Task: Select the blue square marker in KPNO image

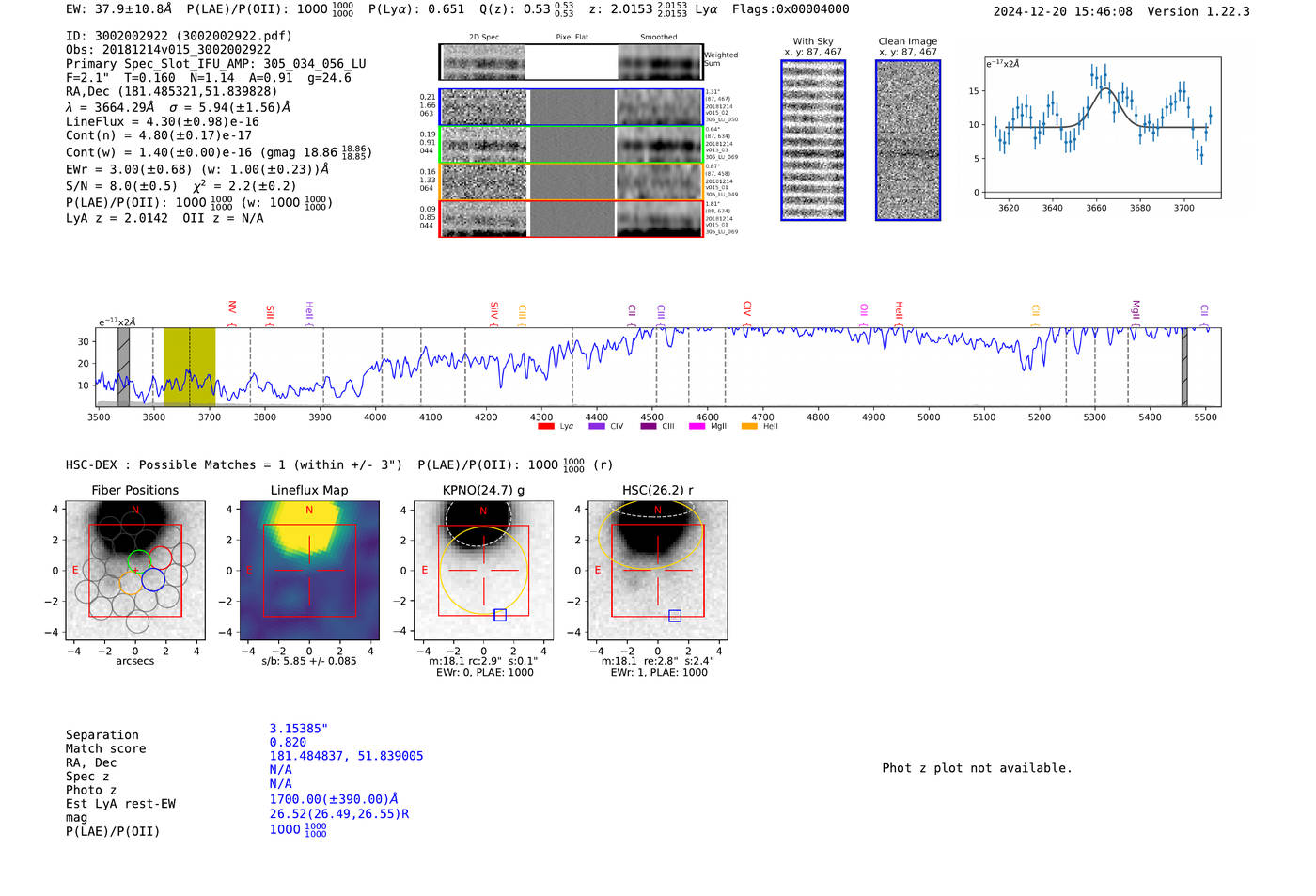Action: (500, 615)
